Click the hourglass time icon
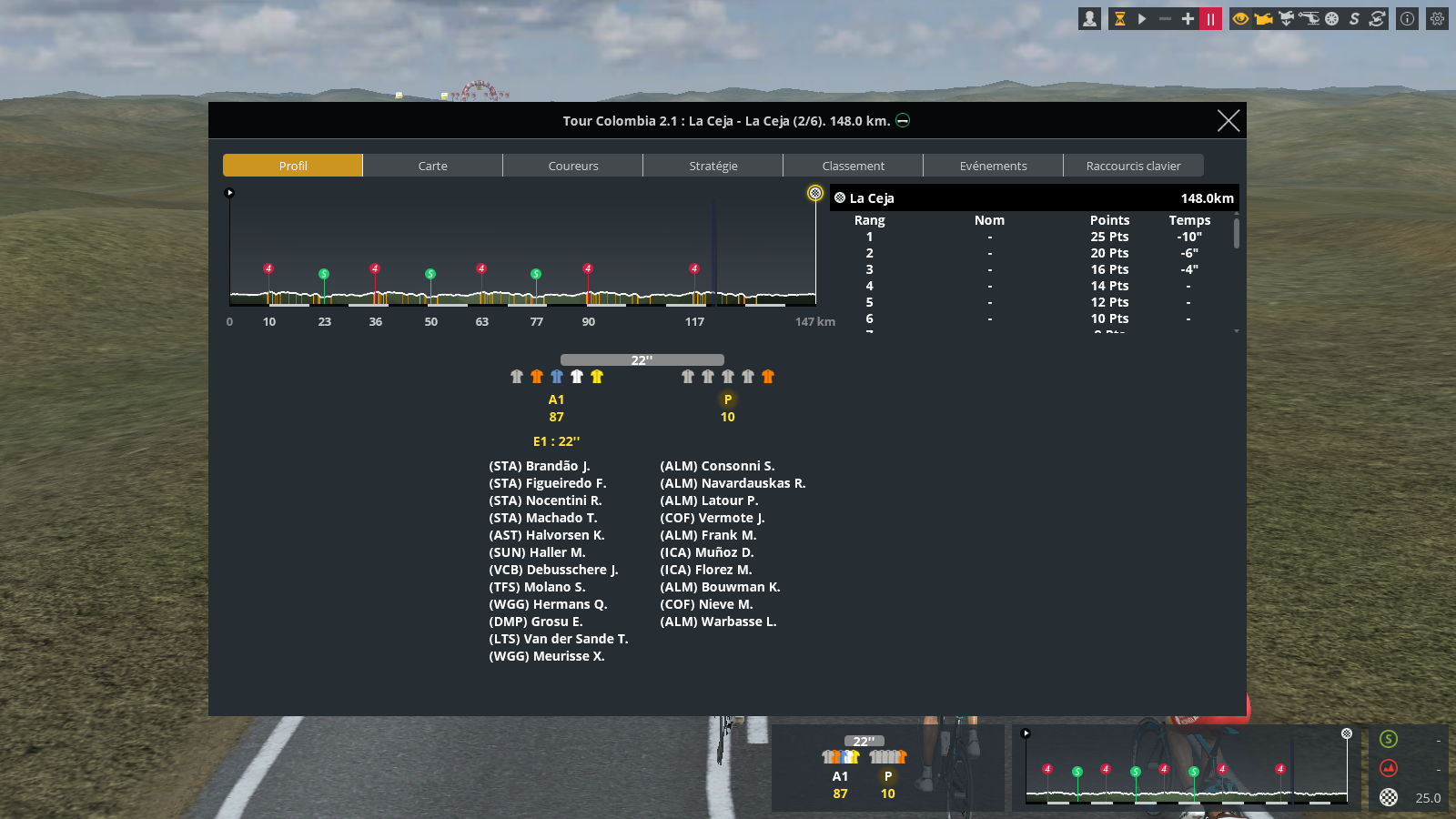 click(x=1120, y=18)
